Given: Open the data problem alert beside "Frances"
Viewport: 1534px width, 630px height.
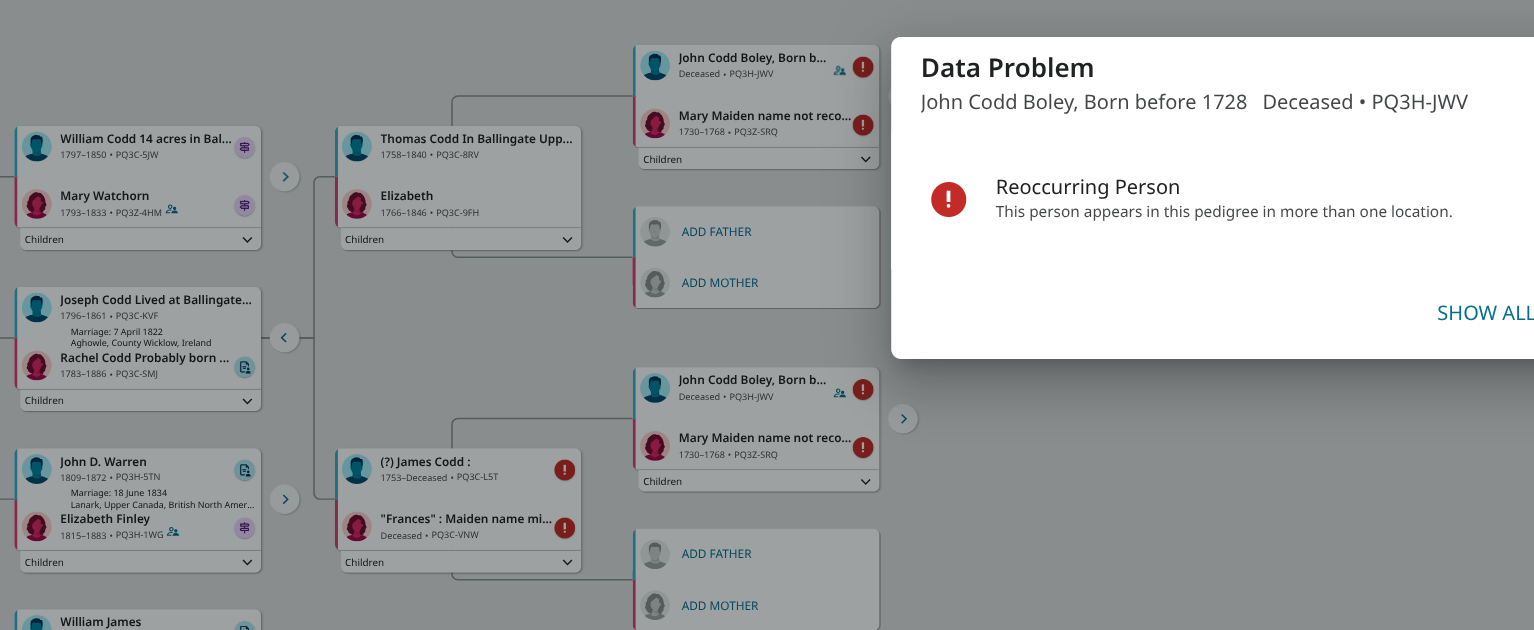Looking at the screenshot, I should click(x=565, y=528).
